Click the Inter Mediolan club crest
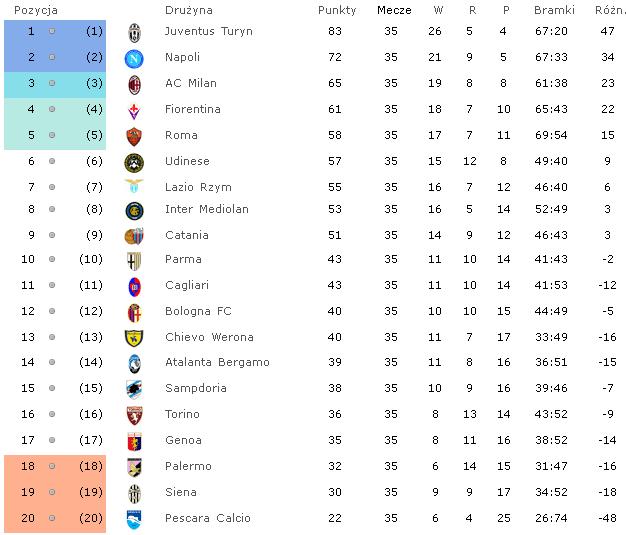The image size is (626, 535). [x=134, y=210]
